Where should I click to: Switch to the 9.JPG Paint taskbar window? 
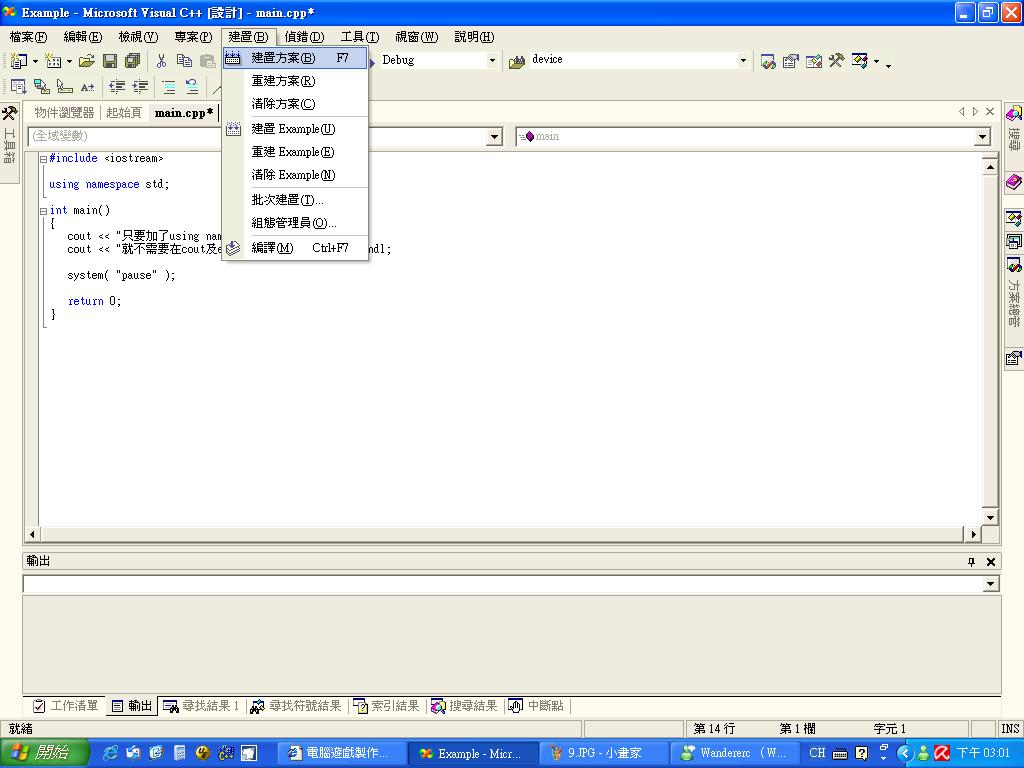coord(604,753)
